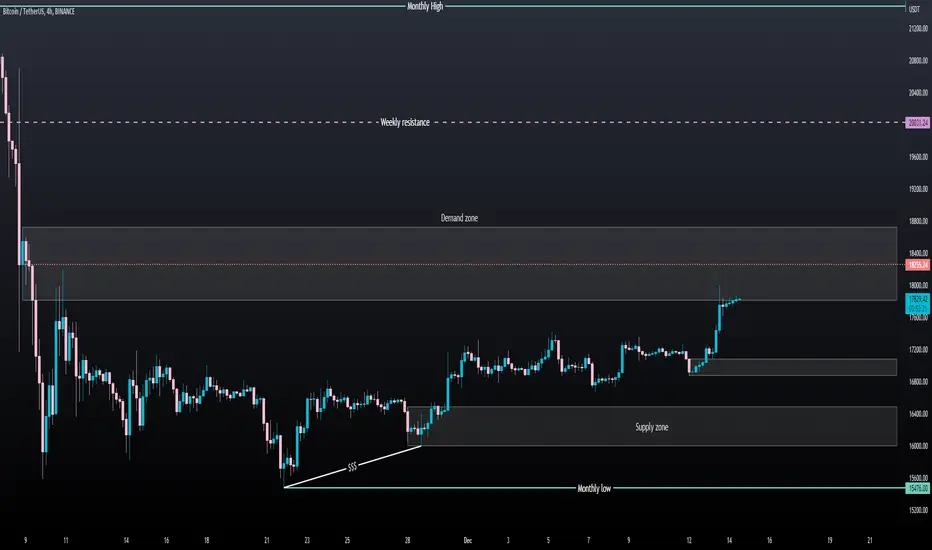The height and width of the screenshot is (550, 932).
Task: Click date 25 on the time axis
Action: click(x=347, y=540)
